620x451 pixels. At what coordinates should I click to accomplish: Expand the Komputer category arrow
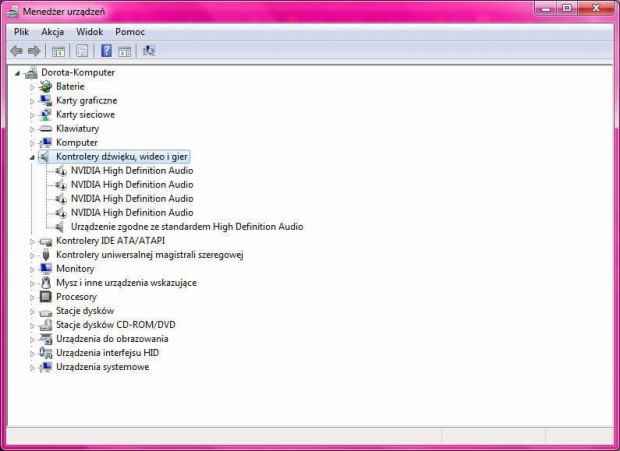click(x=32, y=143)
